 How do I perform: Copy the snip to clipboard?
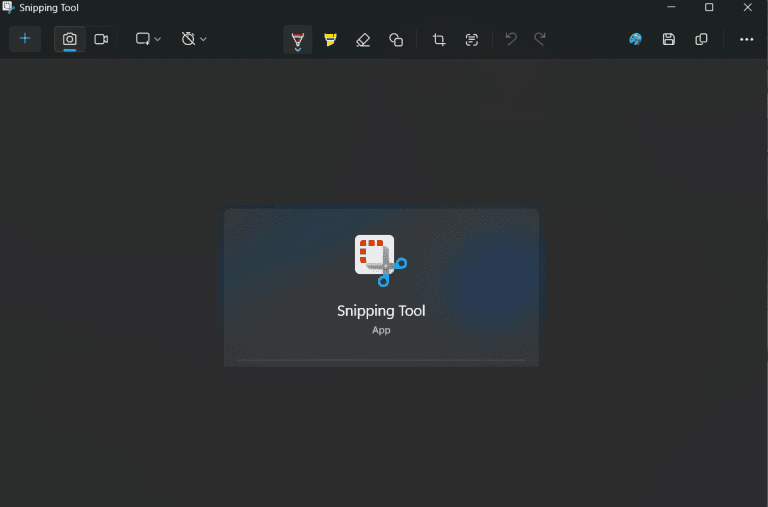click(x=701, y=39)
